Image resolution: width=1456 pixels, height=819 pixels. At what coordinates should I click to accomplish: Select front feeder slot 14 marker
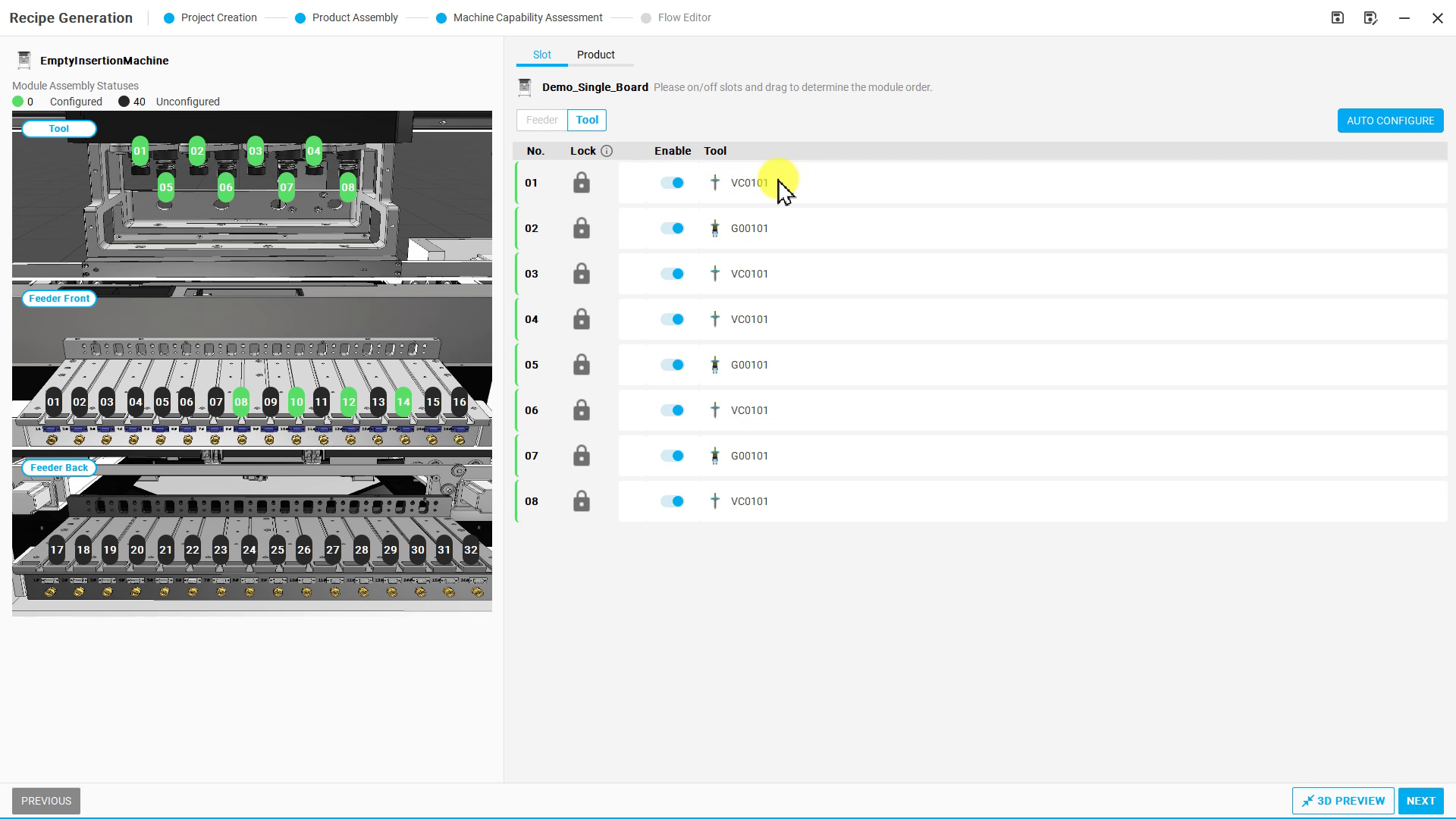(x=403, y=402)
